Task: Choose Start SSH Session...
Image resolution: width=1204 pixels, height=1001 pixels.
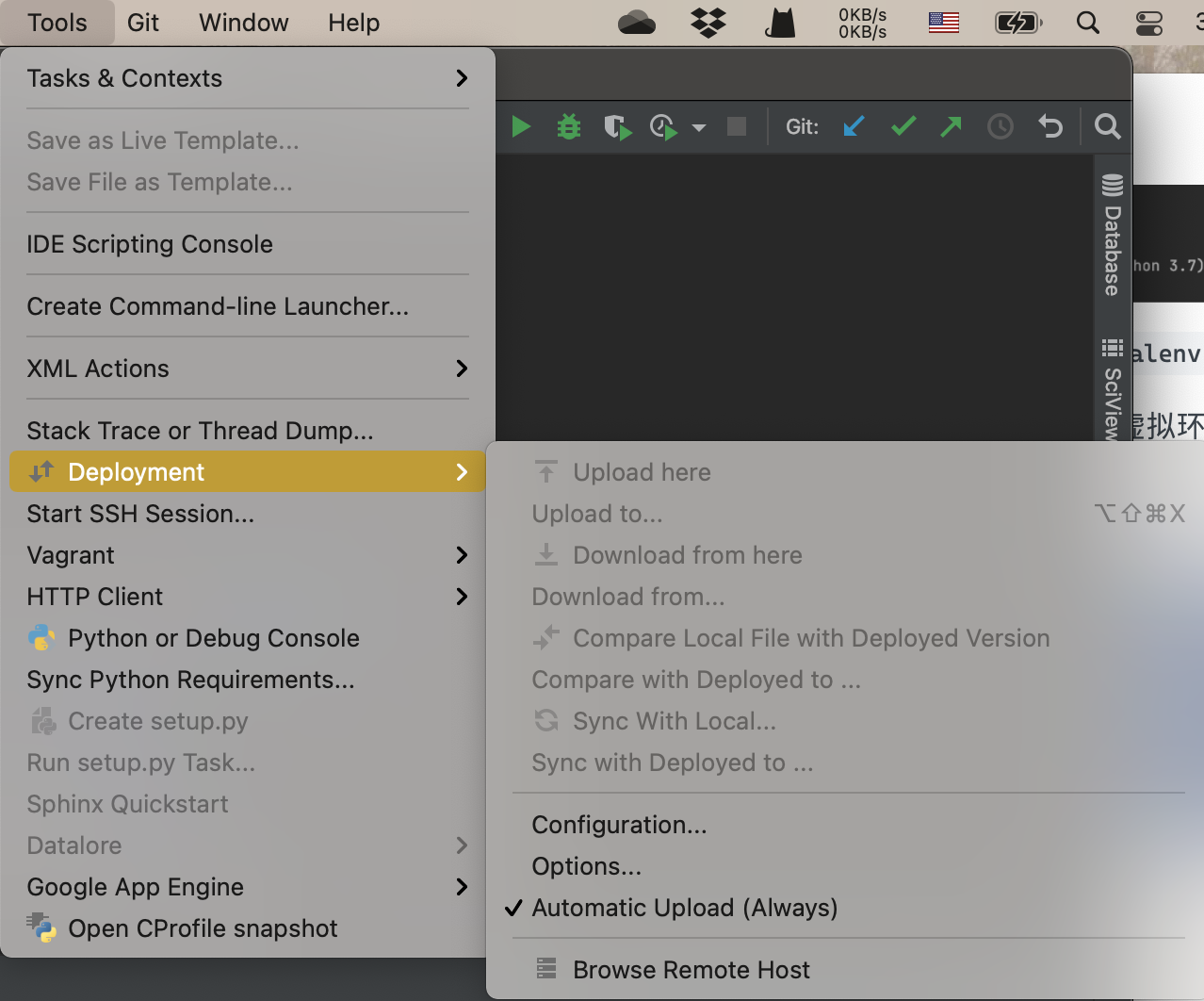Action: 140,514
